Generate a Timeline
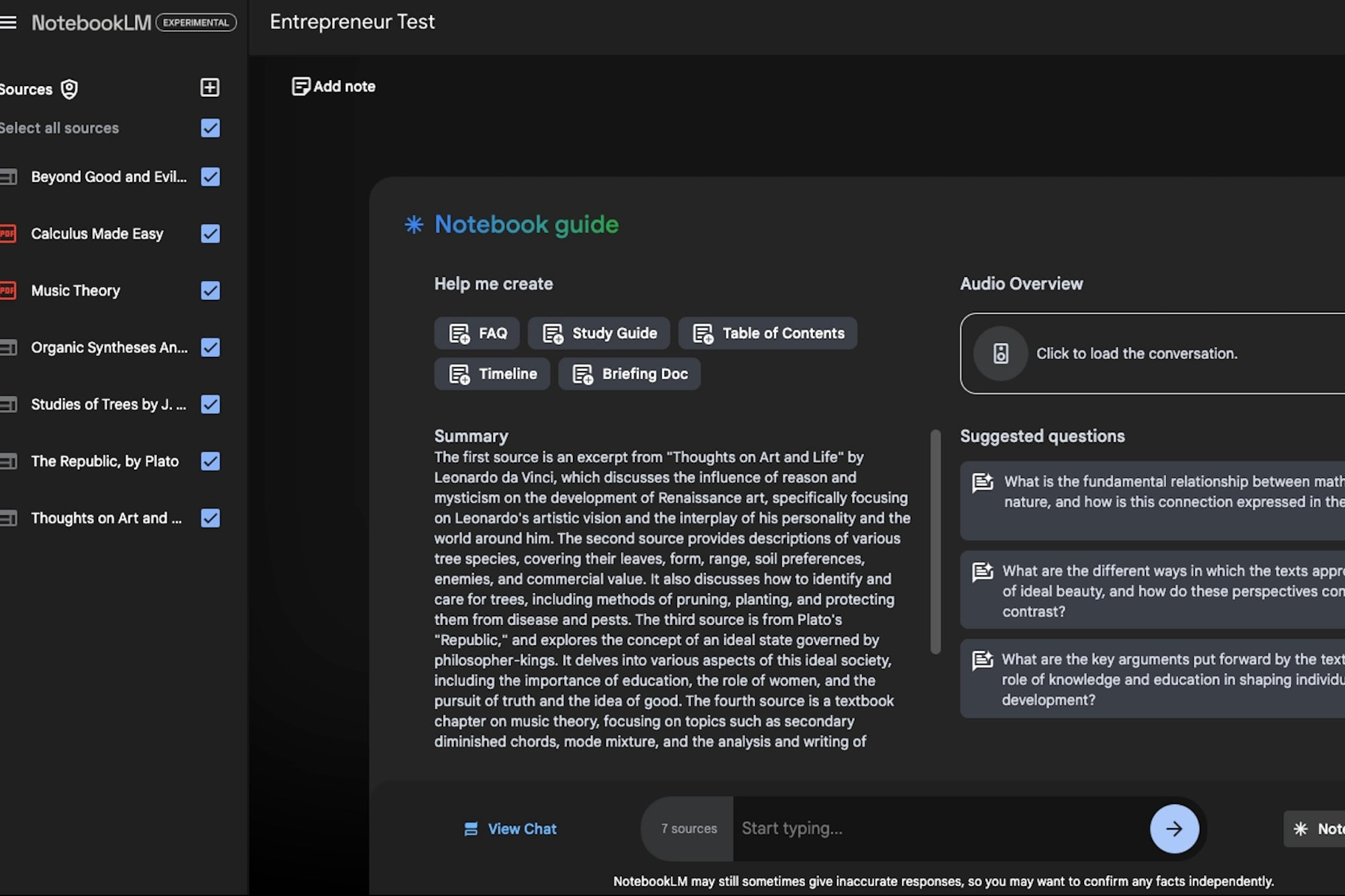Image resolution: width=1345 pixels, height=896 pixels. coord(492,374)
